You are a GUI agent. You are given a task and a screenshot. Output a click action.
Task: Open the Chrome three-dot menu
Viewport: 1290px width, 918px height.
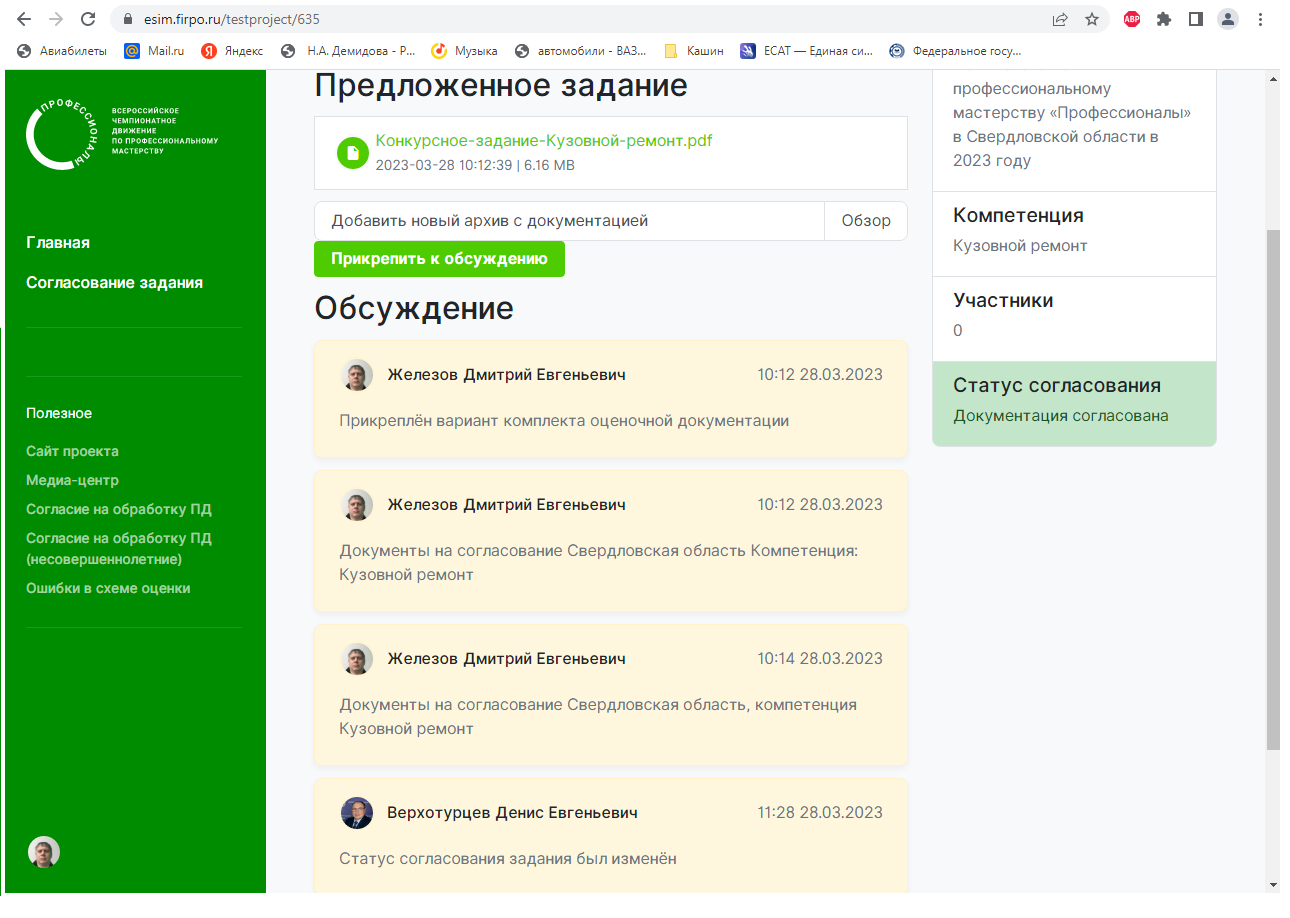pos(1260,19)
